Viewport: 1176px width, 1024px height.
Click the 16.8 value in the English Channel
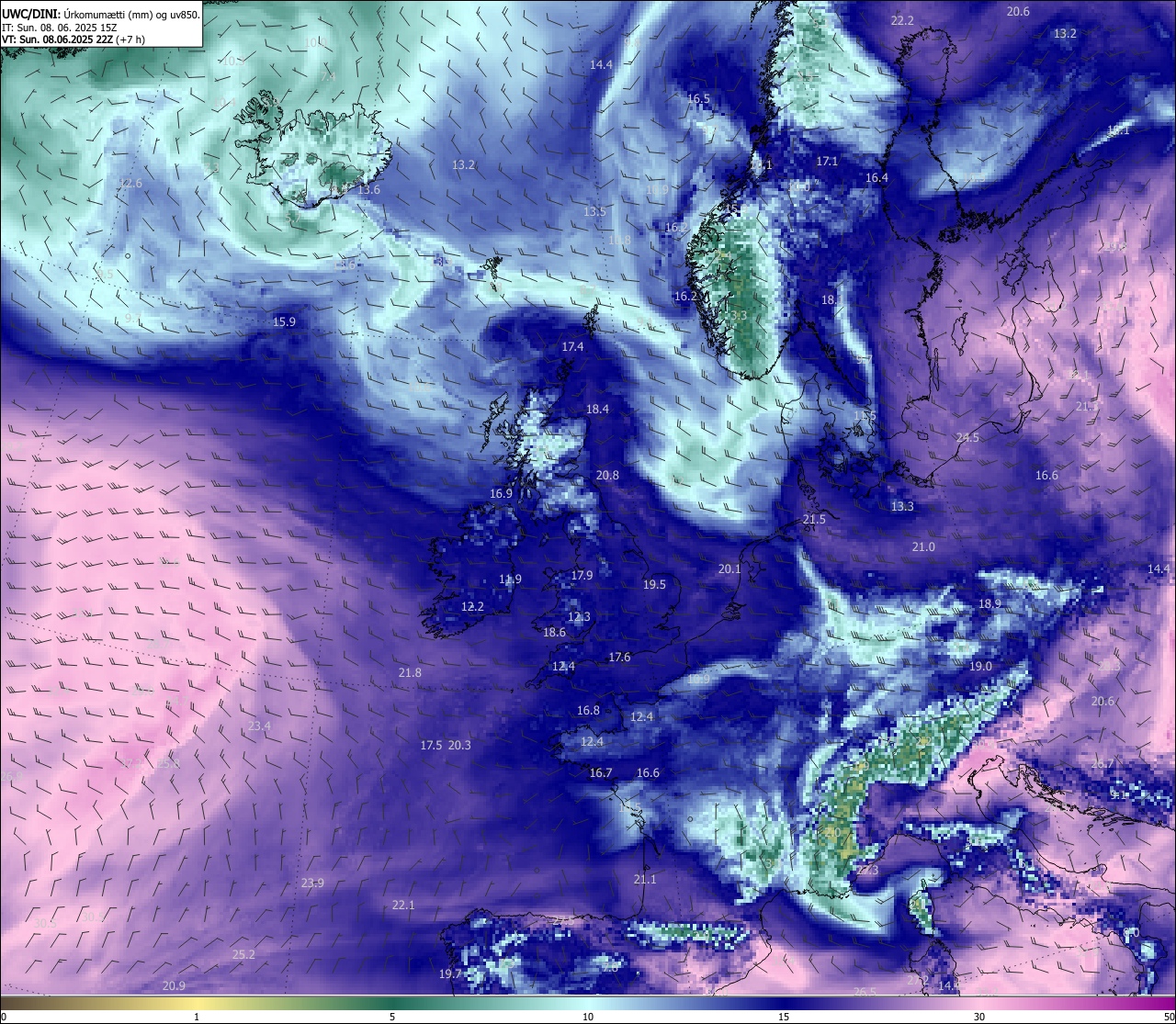pyautogui.click(x=588, y=710)
